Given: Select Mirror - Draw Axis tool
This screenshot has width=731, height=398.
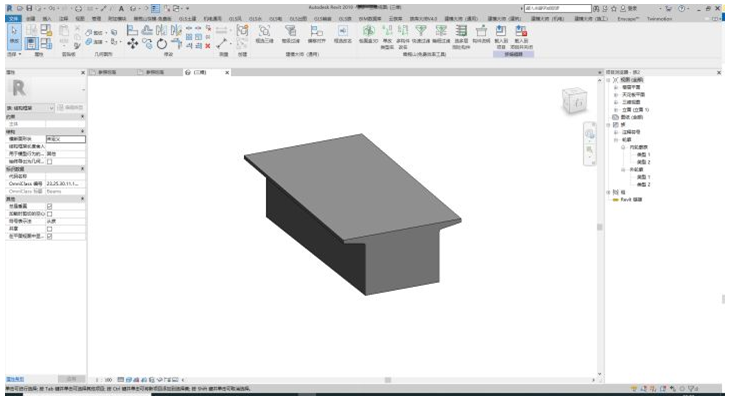Looking at the screenshot, I should [176, 31].
